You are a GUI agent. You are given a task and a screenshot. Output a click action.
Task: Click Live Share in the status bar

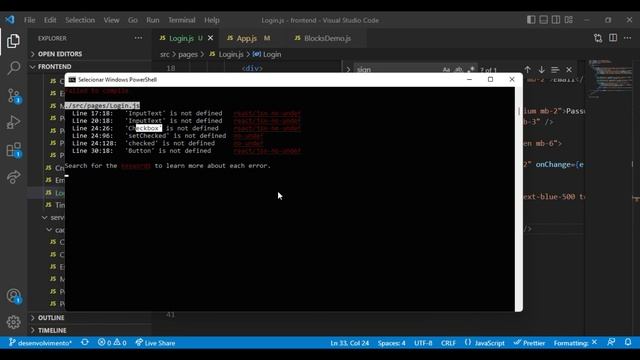tap(155, 343)
